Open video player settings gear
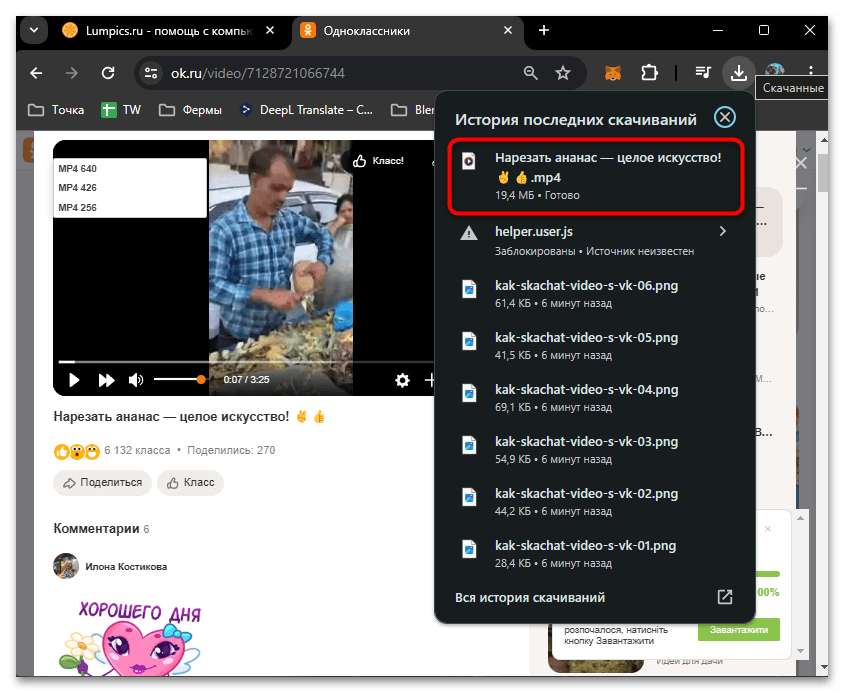Screen dimensions: 844x693 coord(402,380)
